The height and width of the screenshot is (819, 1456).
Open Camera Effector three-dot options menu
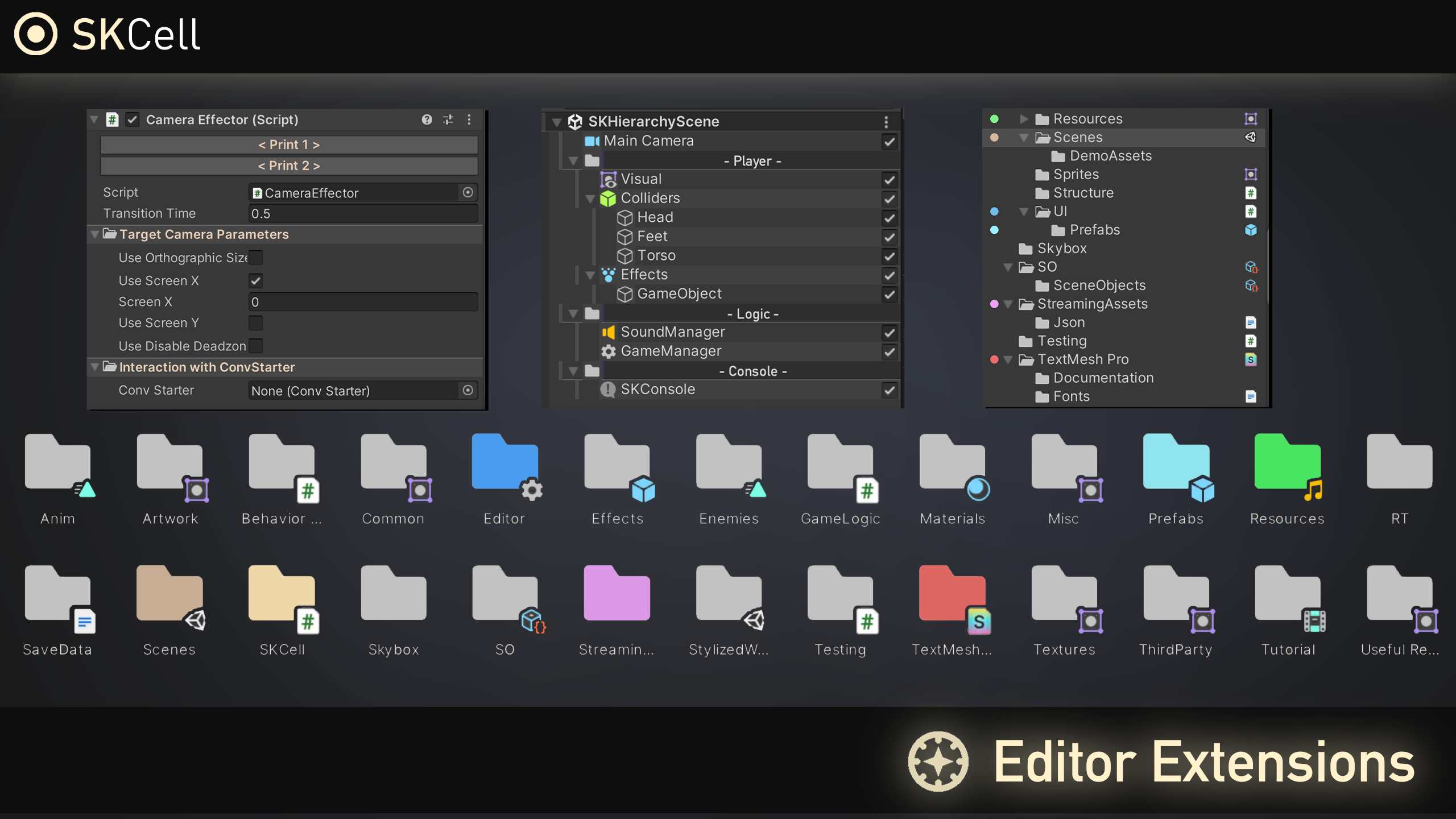(469, 119)
